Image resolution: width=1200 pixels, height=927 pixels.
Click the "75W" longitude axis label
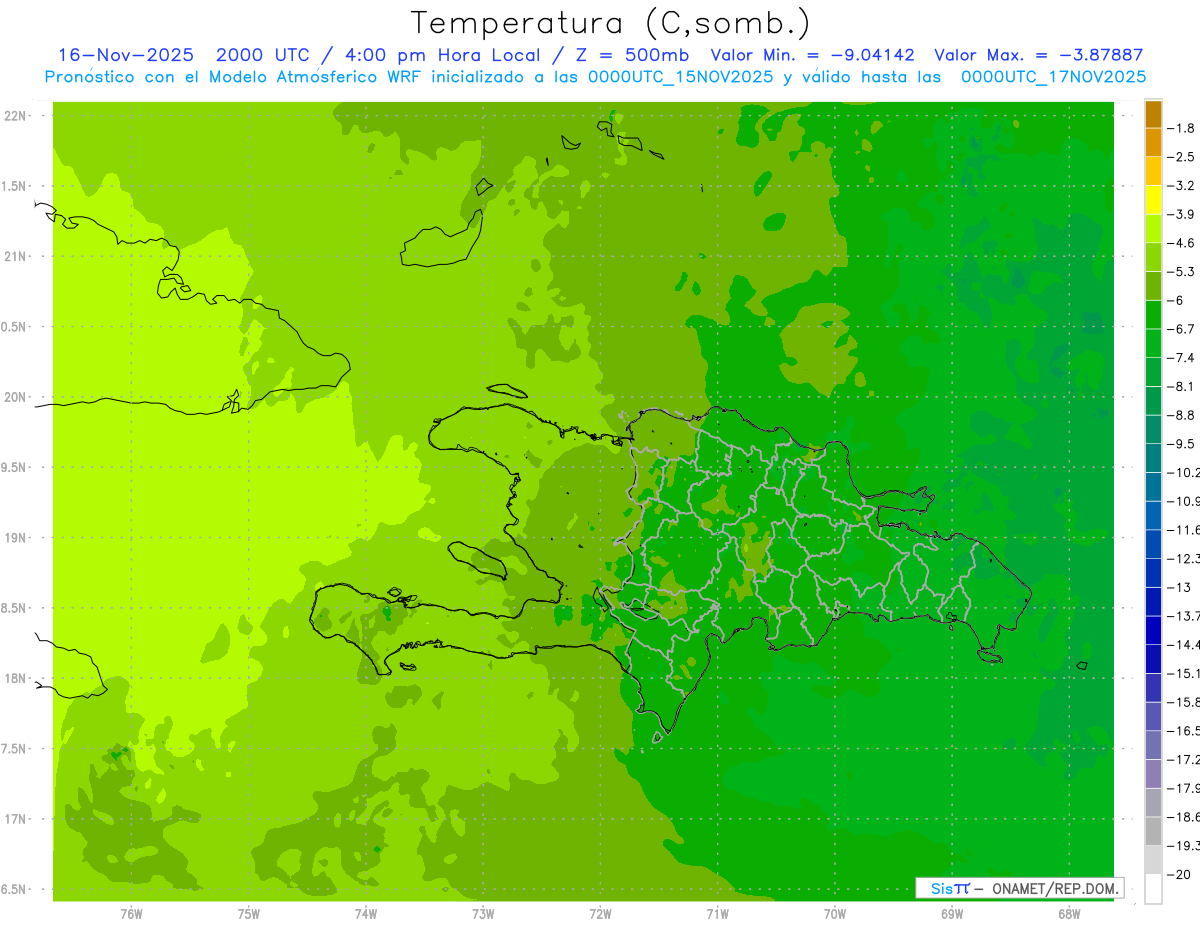click(x=249, y=914)
